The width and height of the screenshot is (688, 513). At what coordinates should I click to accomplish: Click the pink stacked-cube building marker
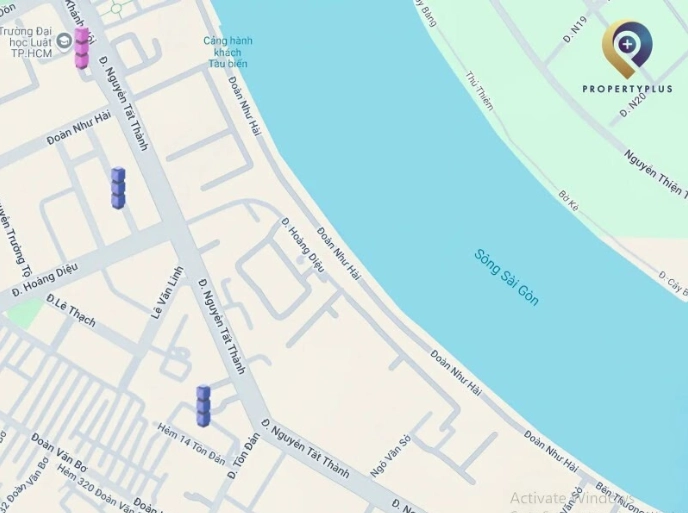click(82, 48)
